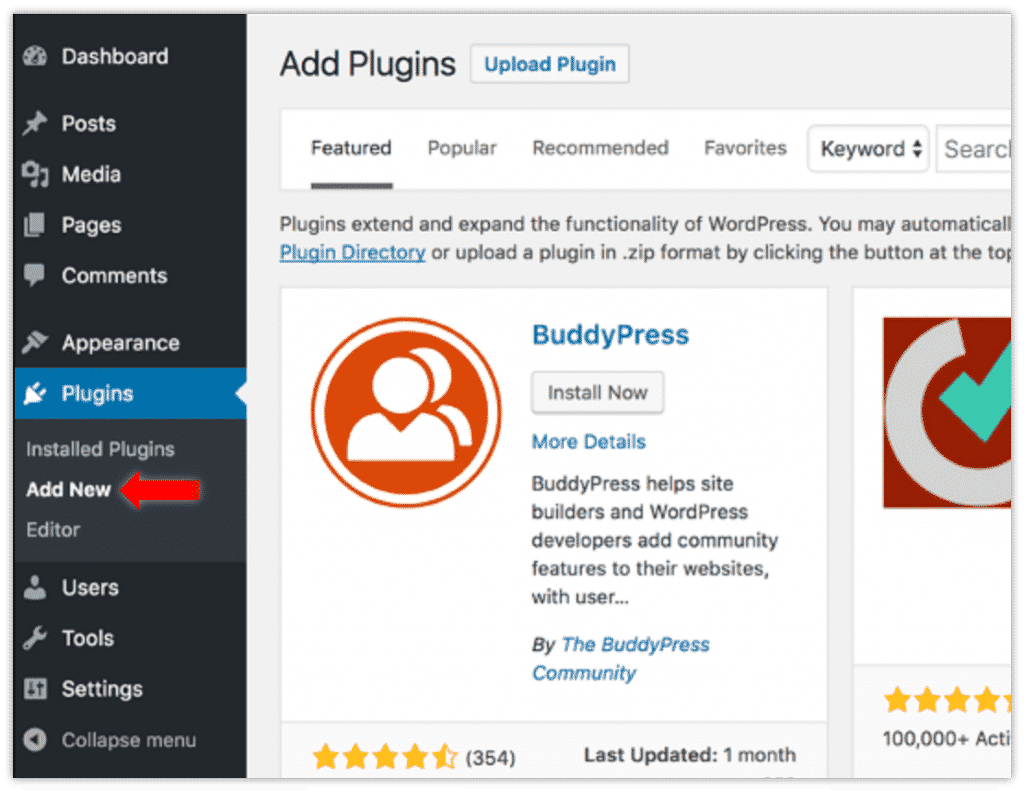Click the 100,000+ active installs text
This screenshot has height=790, width=1024.
(947, 738)
